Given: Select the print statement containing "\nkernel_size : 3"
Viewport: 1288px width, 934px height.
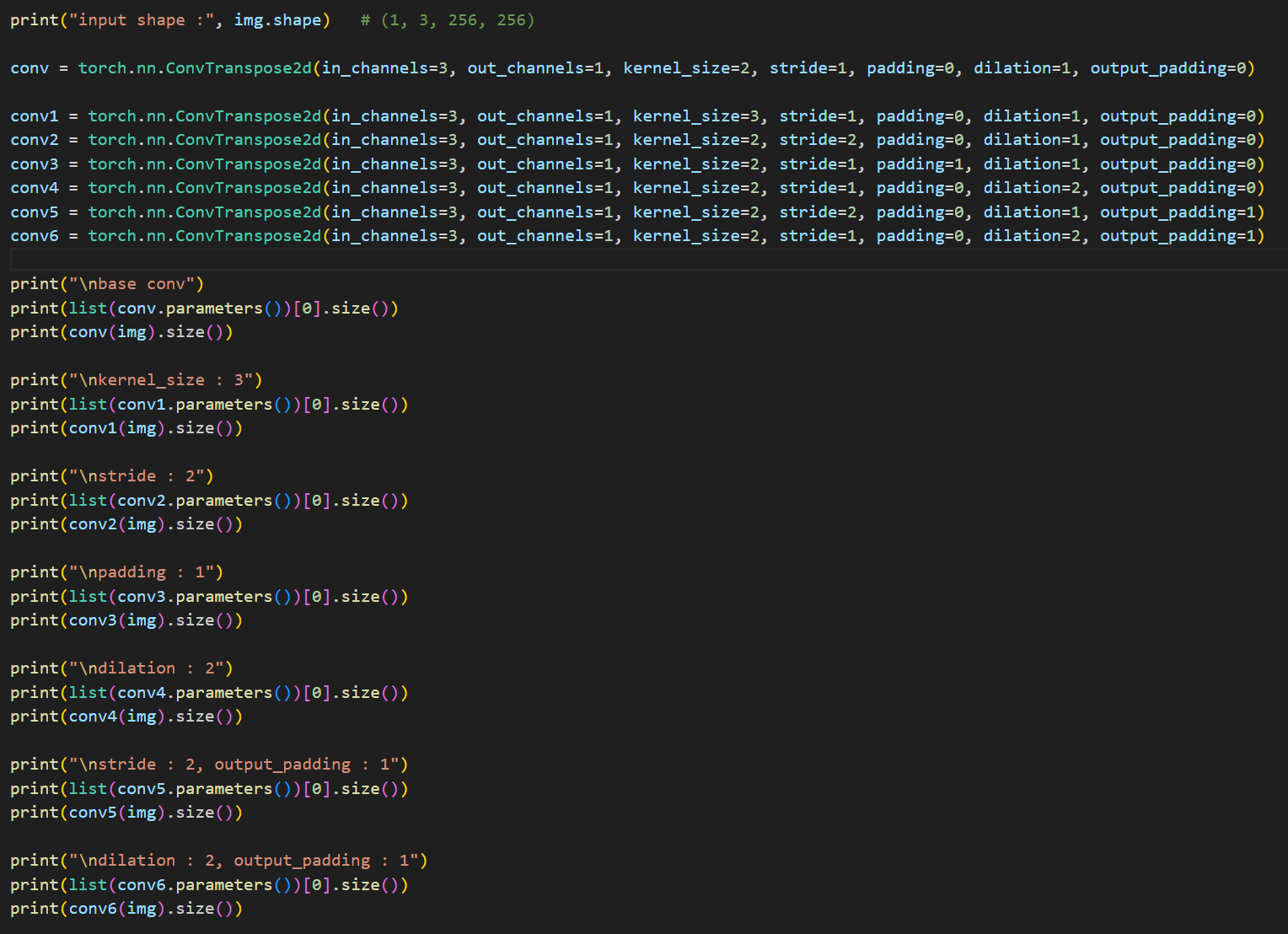Looking at the screenshot, I should (x=135, y=379).
